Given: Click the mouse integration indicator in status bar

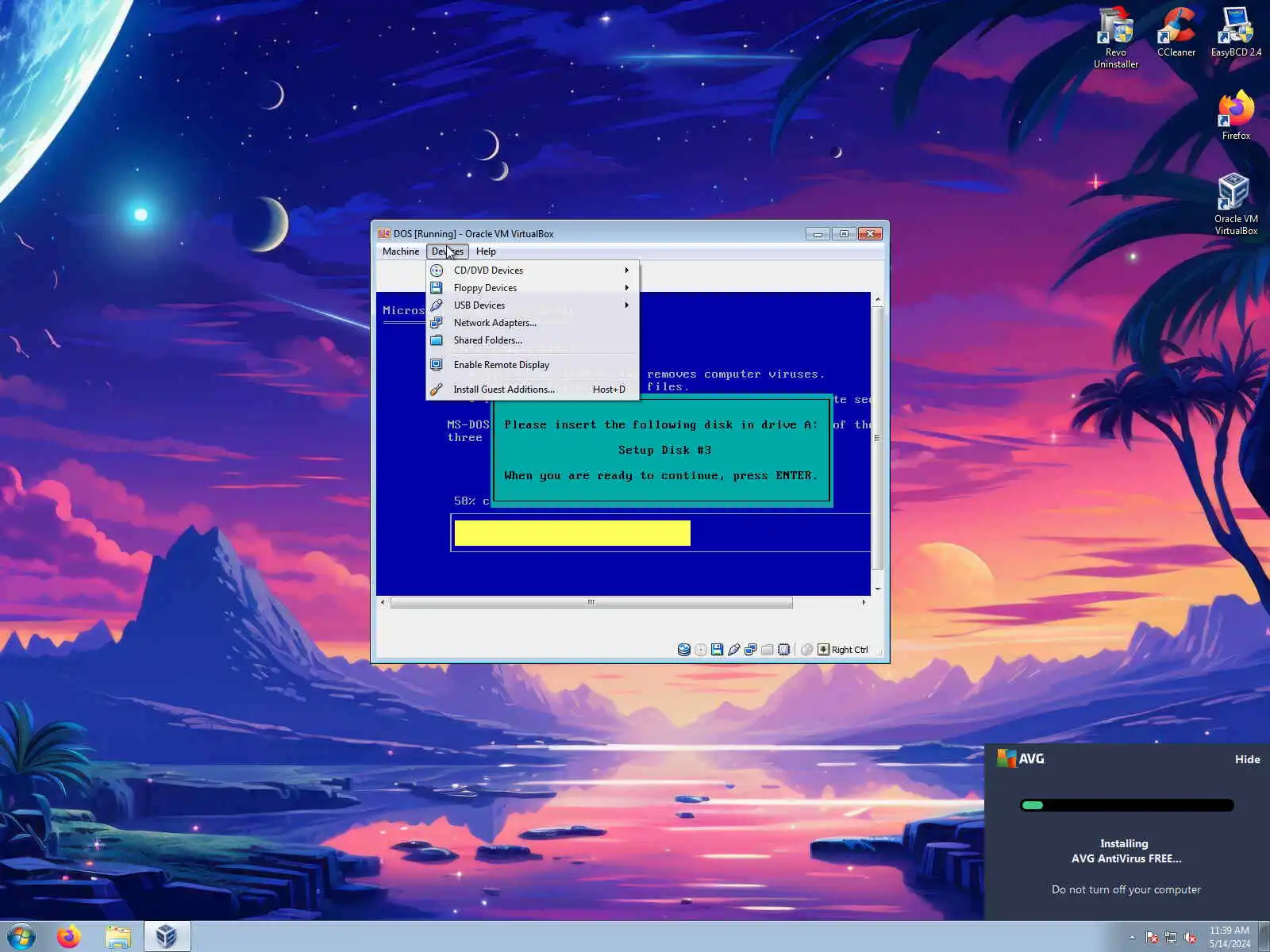Looking at the screenshot, I should [x=807, y=650].
